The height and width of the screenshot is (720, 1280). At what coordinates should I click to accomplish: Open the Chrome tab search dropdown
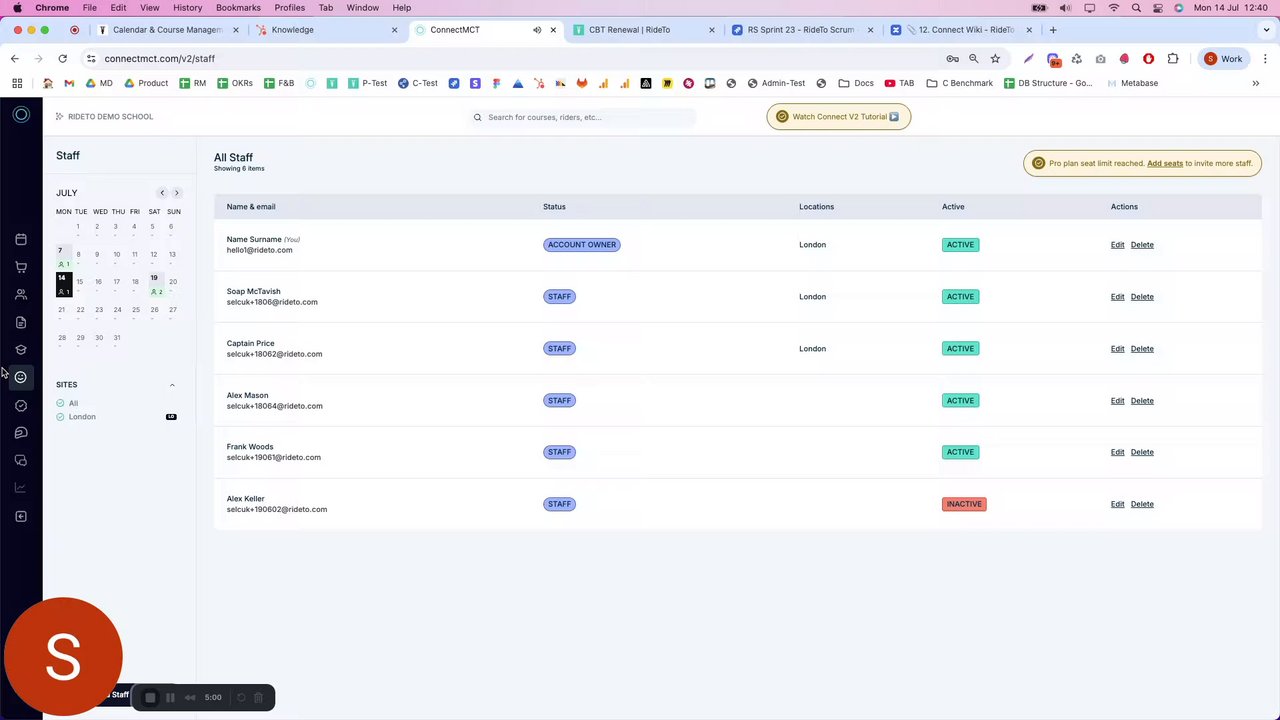click(1266, 30)
